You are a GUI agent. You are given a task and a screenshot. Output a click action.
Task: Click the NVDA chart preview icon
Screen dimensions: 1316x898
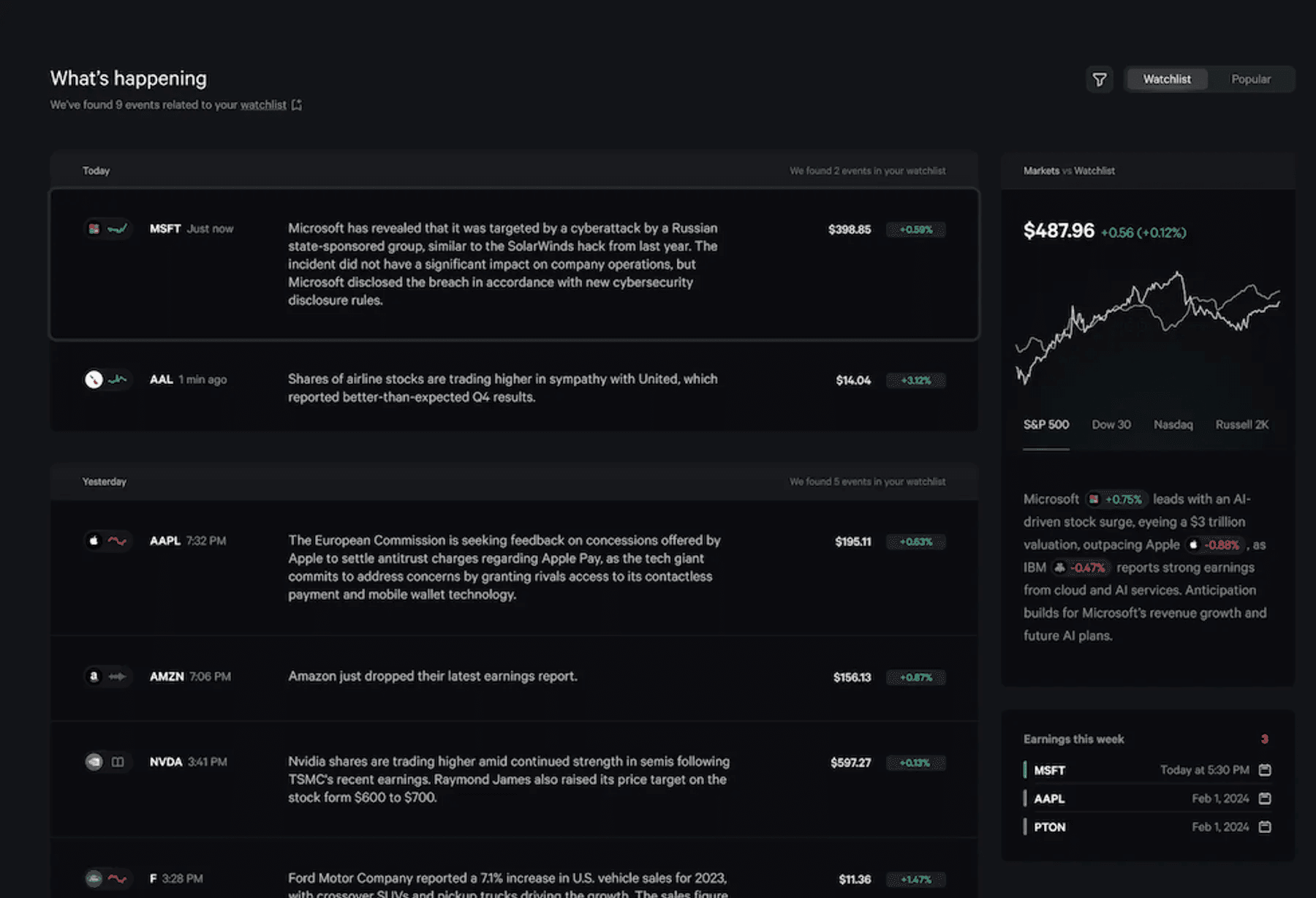[118, 762]
